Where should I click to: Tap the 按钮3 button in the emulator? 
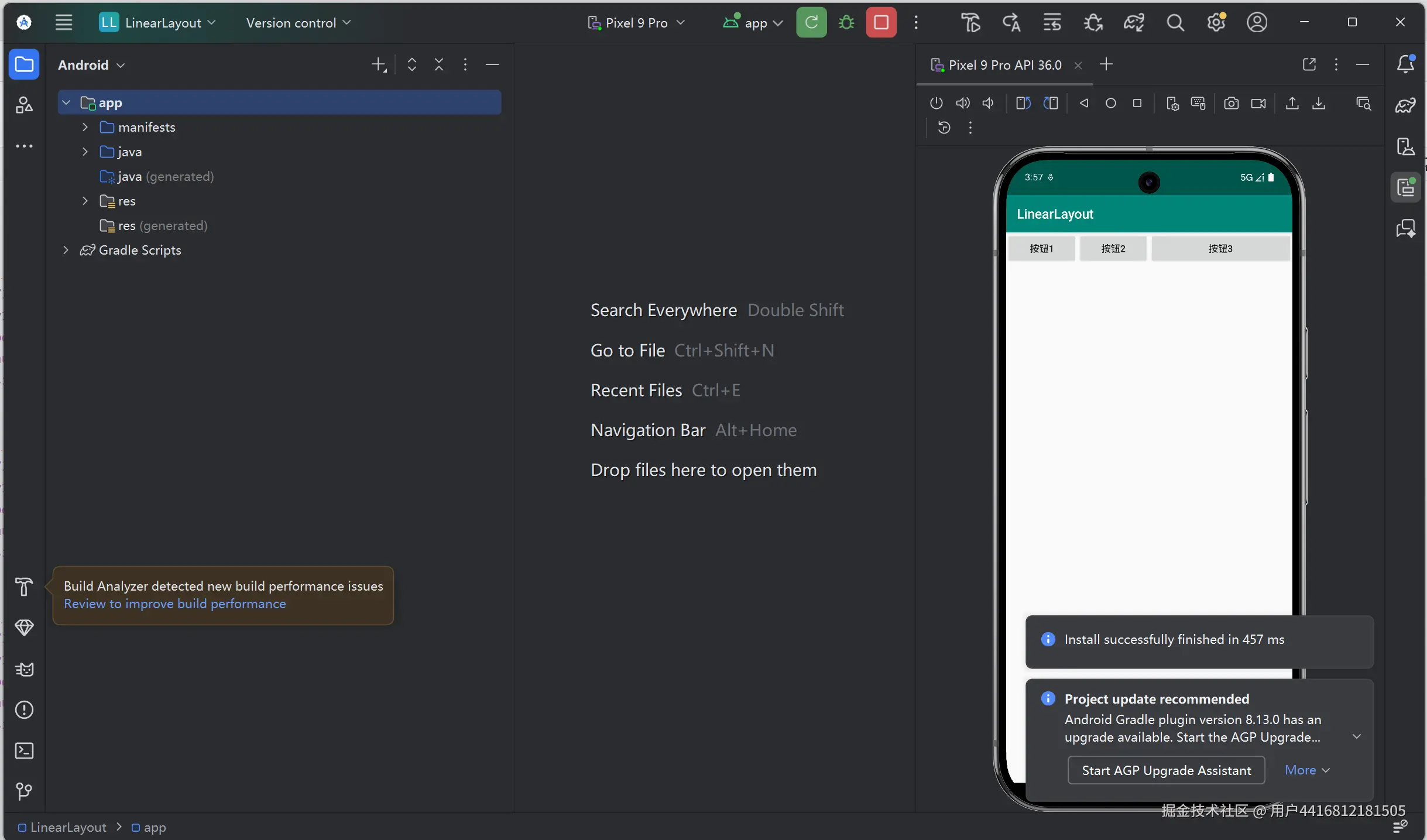1220,249
